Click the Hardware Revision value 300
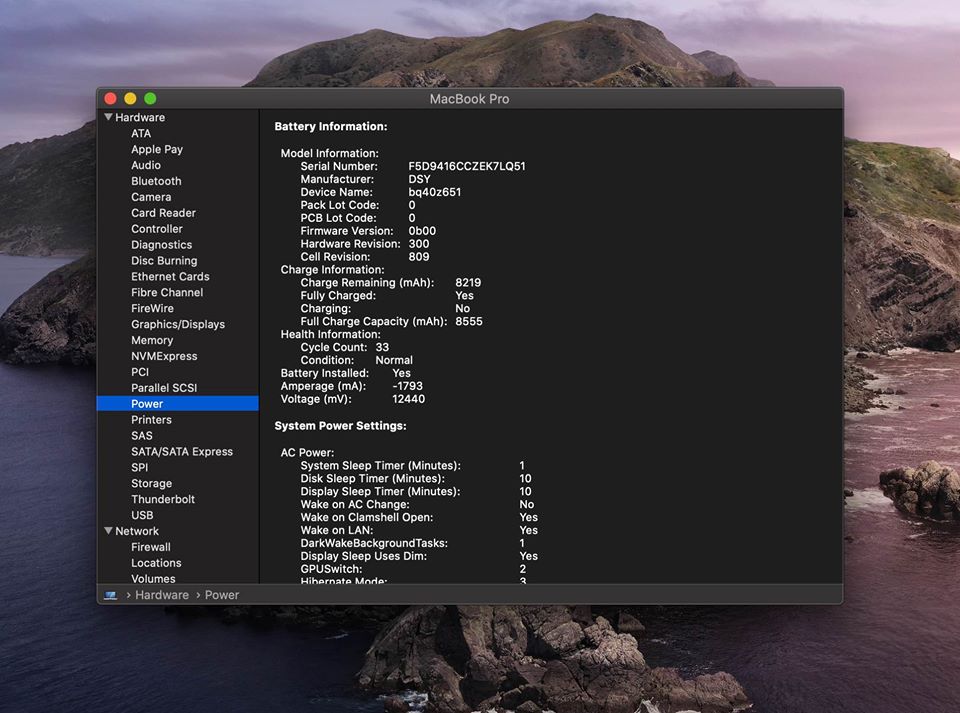The image size is (960, 713). tap(419, 244)
